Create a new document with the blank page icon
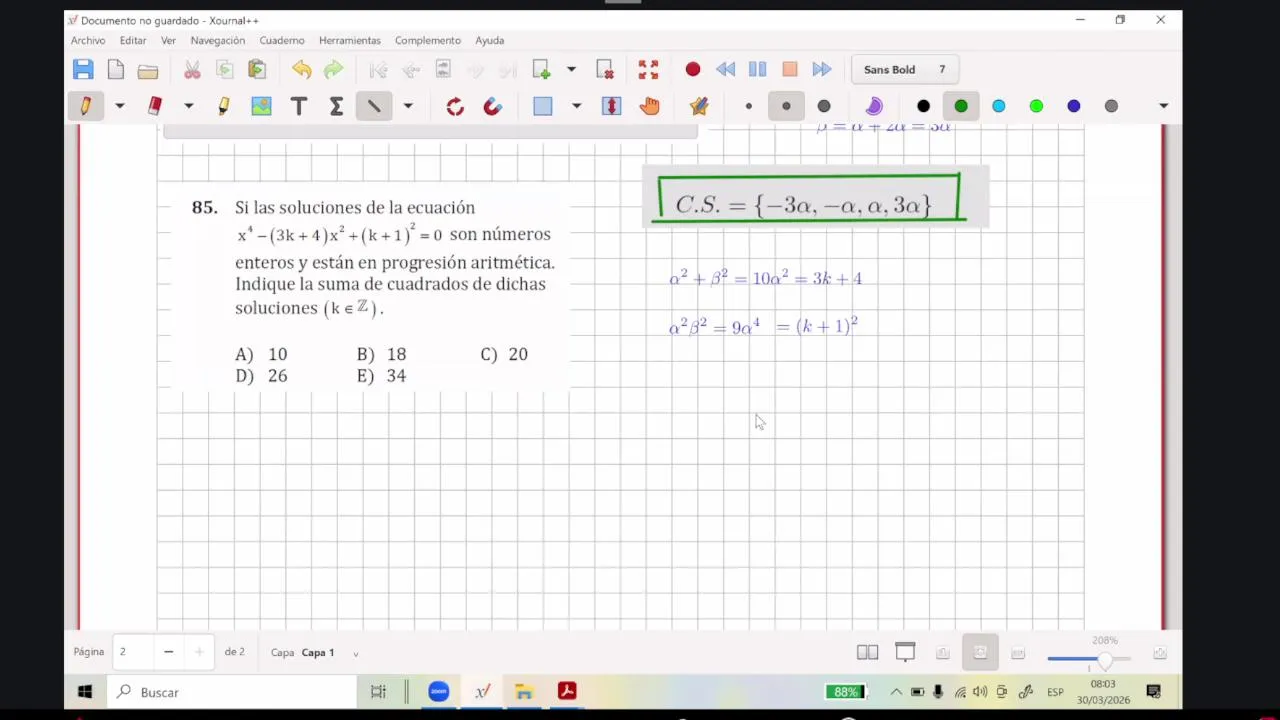Viewport: 1280px width, 720px height. (x=116, y=69)
